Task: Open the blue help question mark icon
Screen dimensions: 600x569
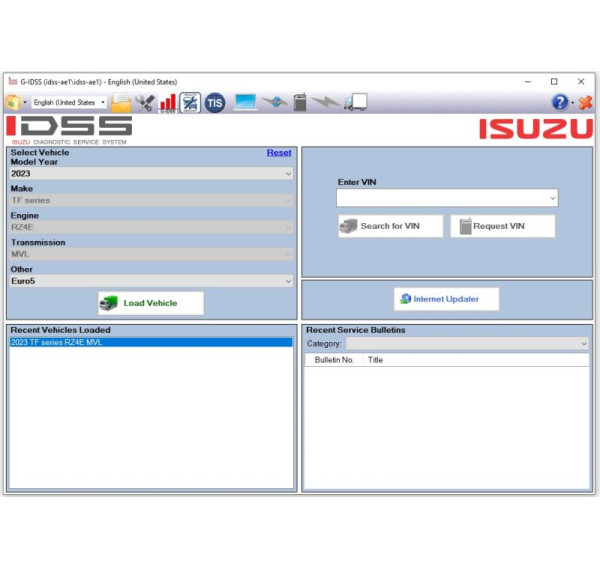Action: click(560, 102)
